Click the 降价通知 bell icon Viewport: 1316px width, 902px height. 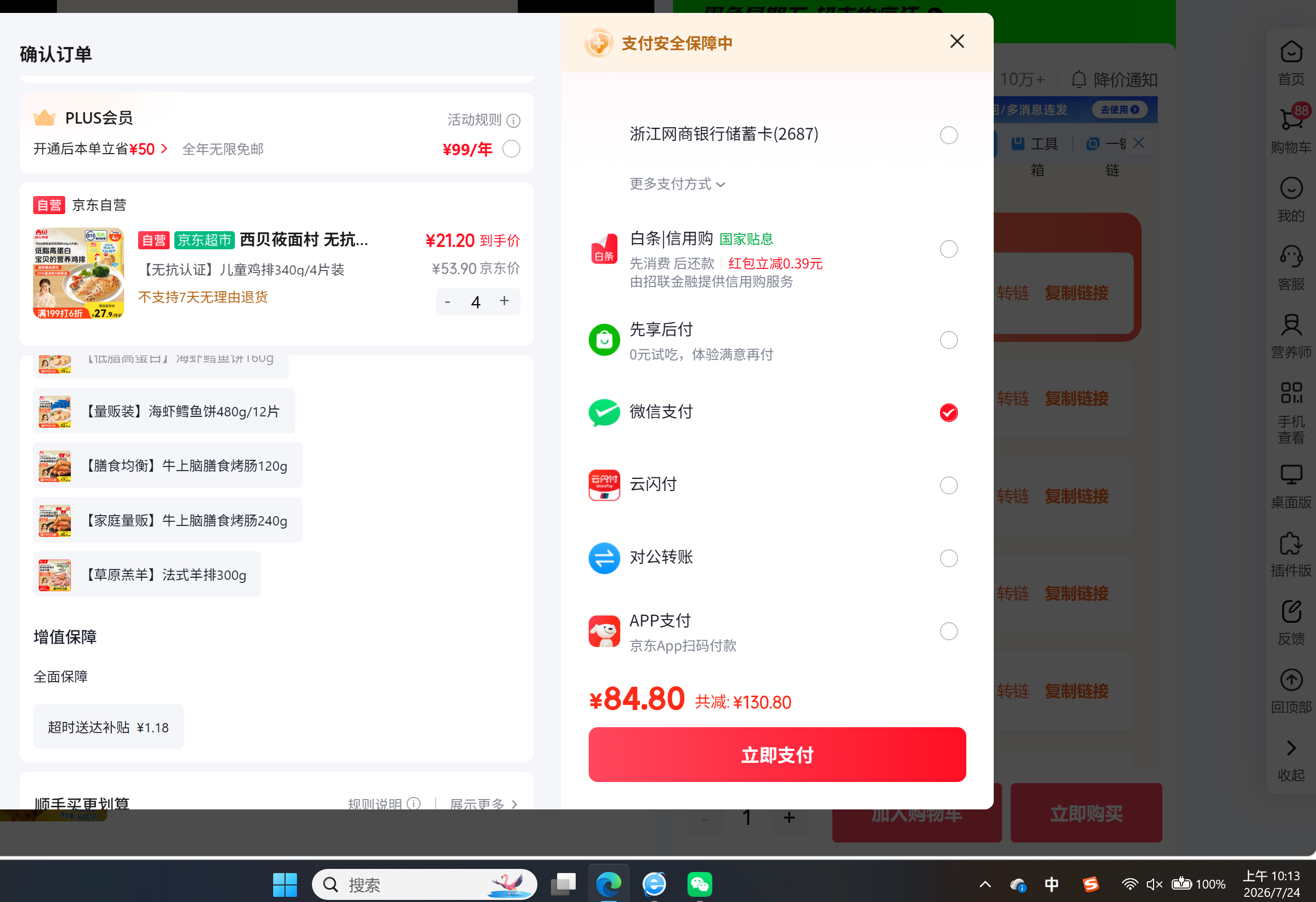1078,80
